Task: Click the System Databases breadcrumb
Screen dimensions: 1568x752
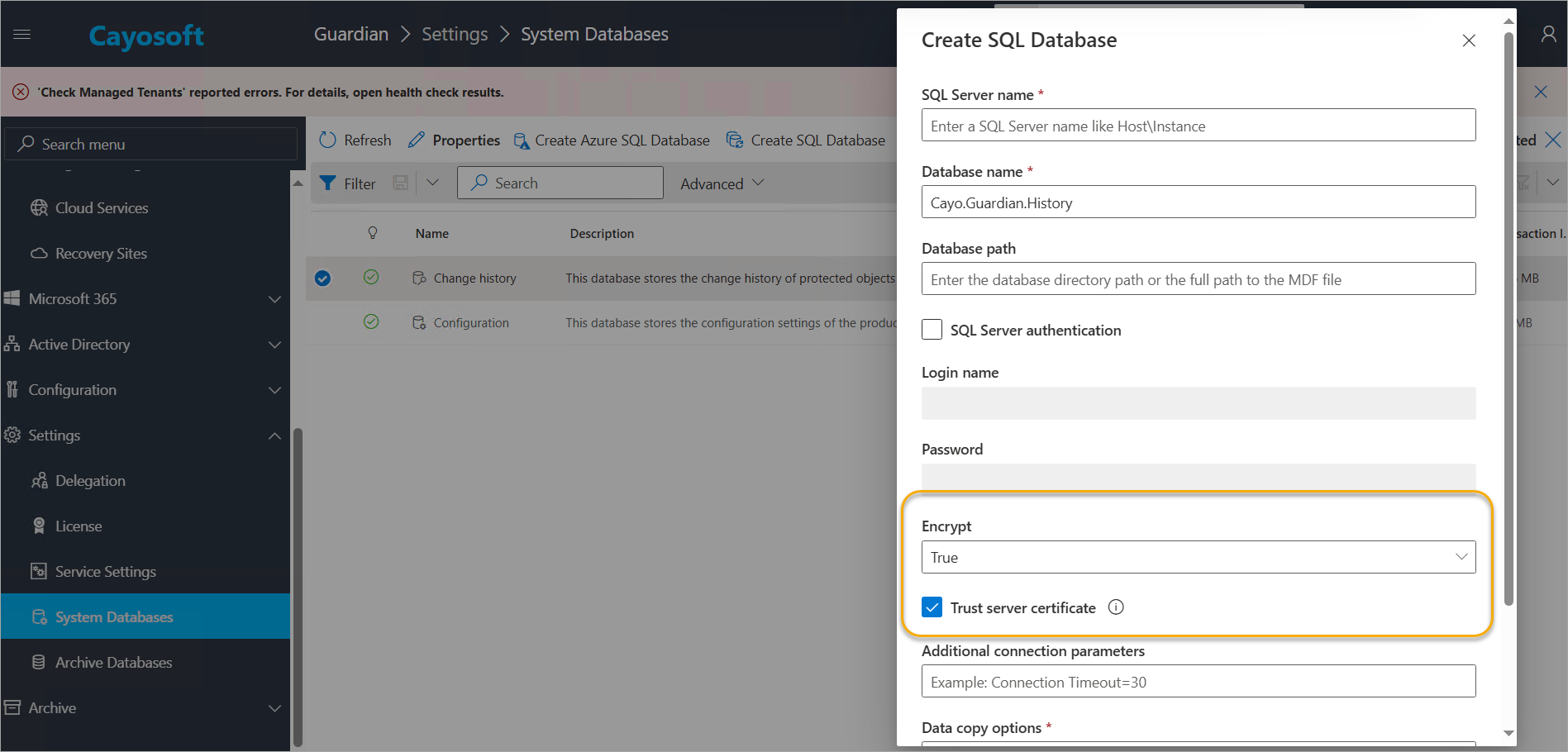Action: tap(594, 34)
